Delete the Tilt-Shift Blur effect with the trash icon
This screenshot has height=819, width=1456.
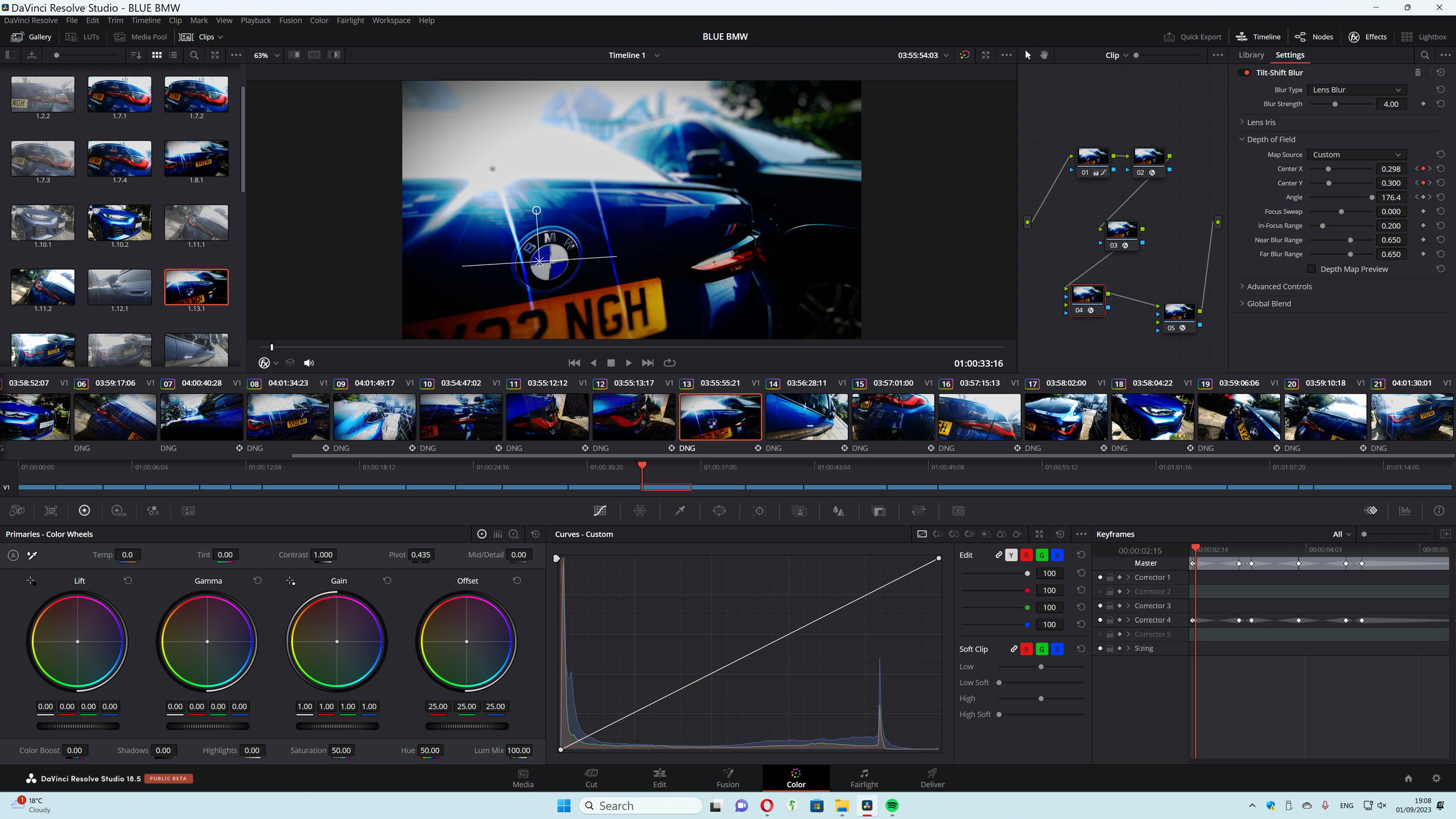click(1418, 73)
